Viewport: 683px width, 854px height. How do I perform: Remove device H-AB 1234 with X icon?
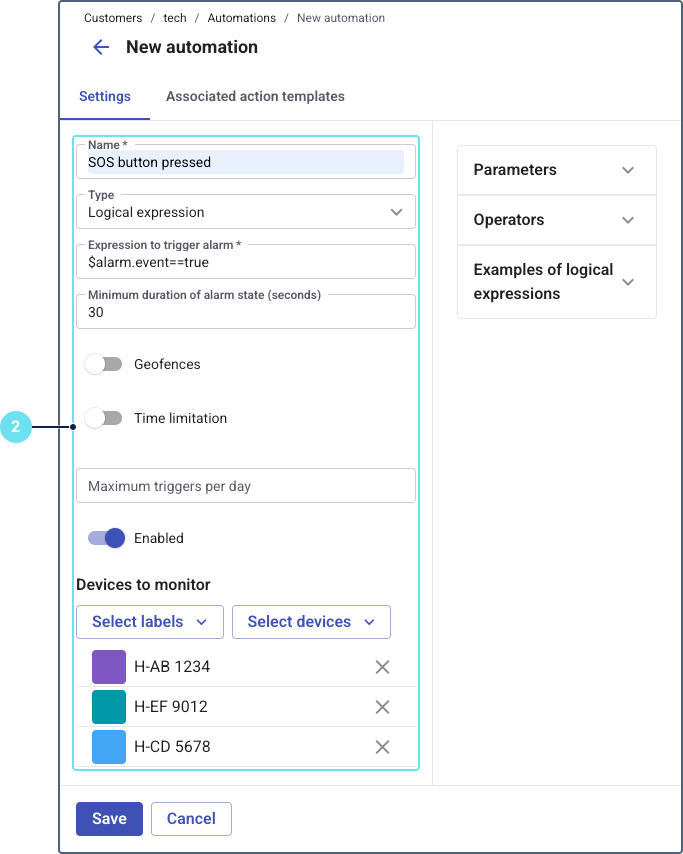(382, 667)
